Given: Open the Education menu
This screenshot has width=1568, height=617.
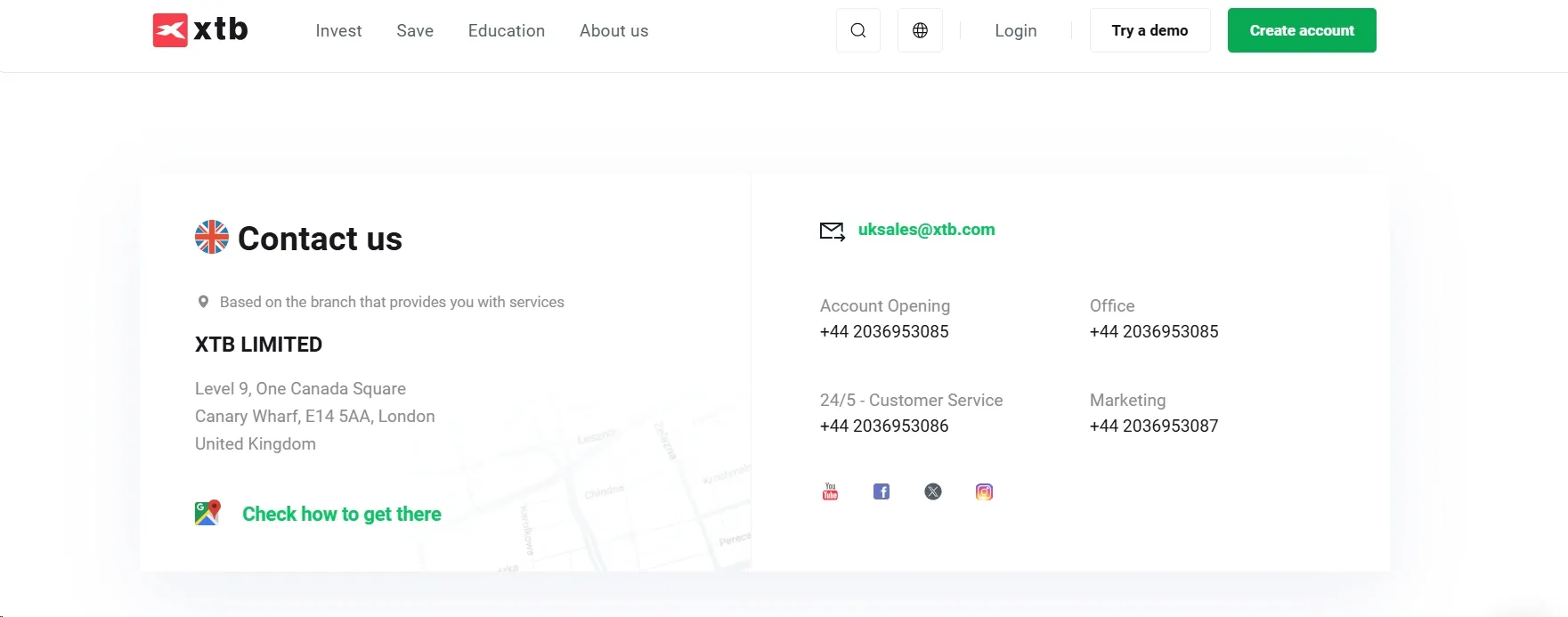Looking at the screenshot, I should point(507,30).
